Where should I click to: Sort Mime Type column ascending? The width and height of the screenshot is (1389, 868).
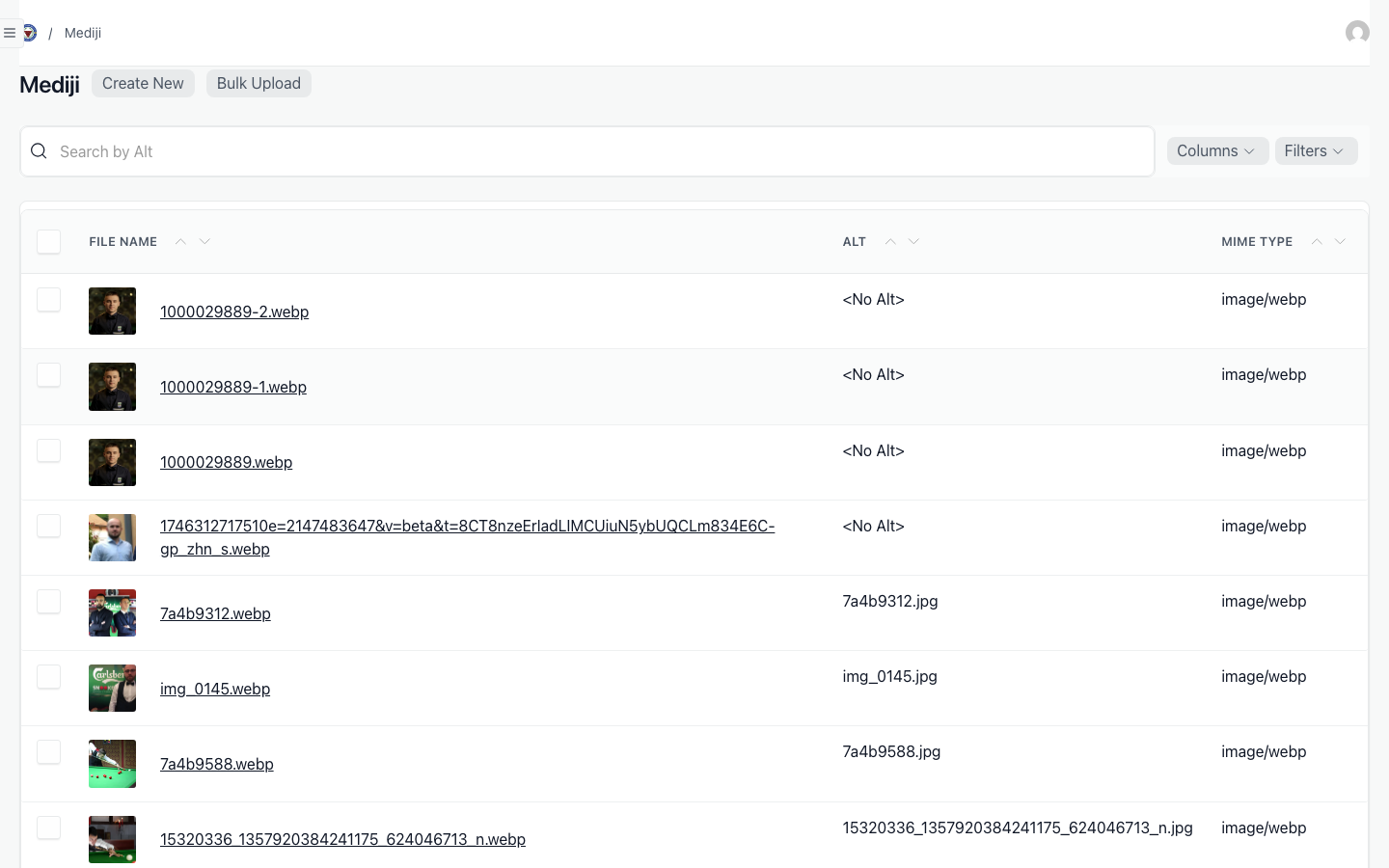pyautogui.click(x=1317, y=241)
